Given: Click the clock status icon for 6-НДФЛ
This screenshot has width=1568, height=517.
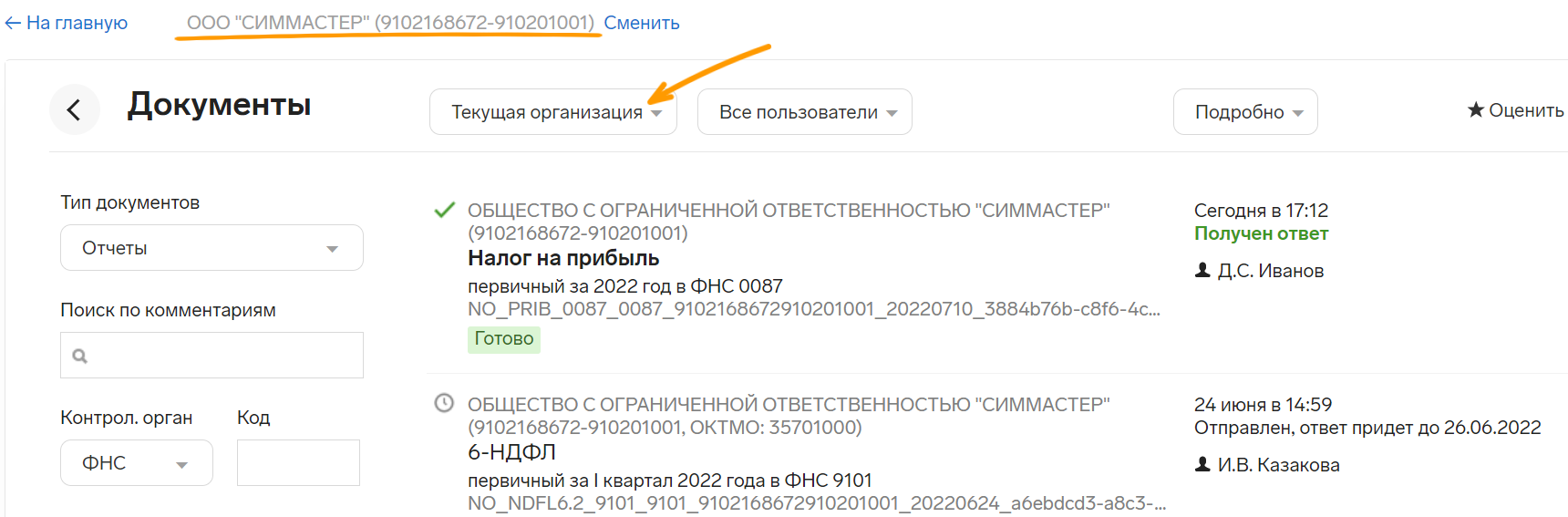Looking at the screenshot, I should coord(444,403).
